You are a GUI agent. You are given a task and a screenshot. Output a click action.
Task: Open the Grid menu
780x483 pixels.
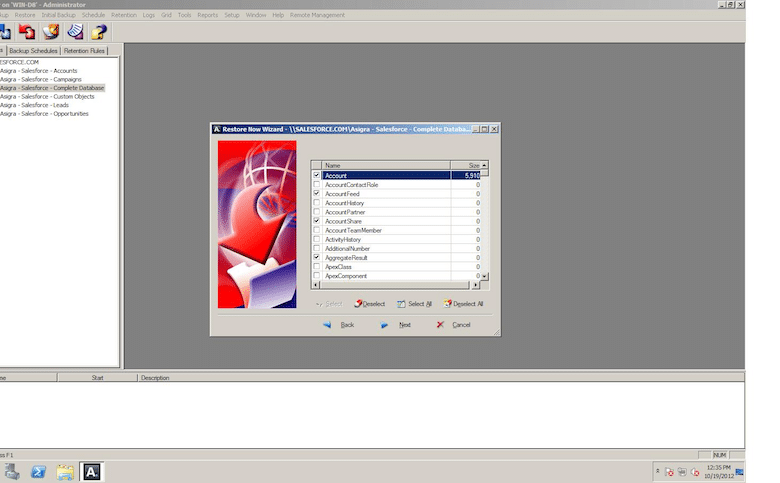[166, 15]
